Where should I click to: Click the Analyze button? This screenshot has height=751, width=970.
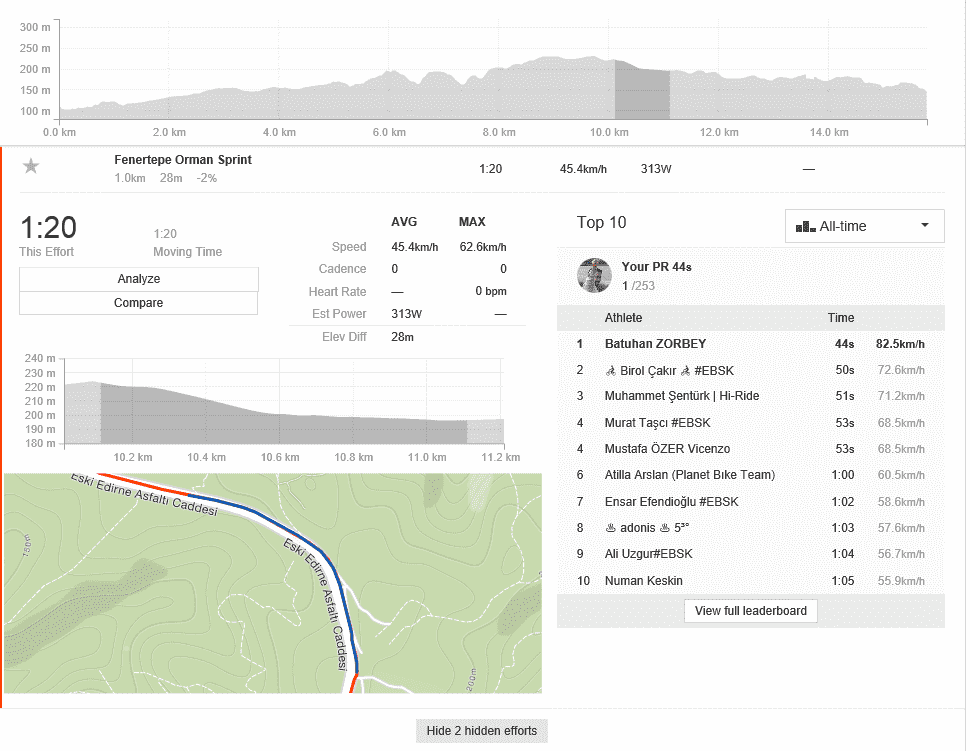[138, 279]
